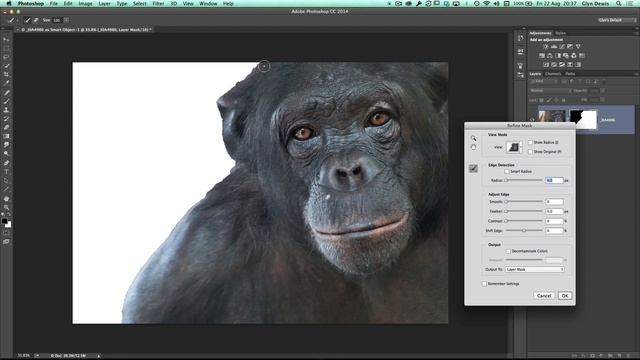The width and height of the screenshot is (640, 360).
Task: Select the Healing Brush tool
Action: point(6,93)
